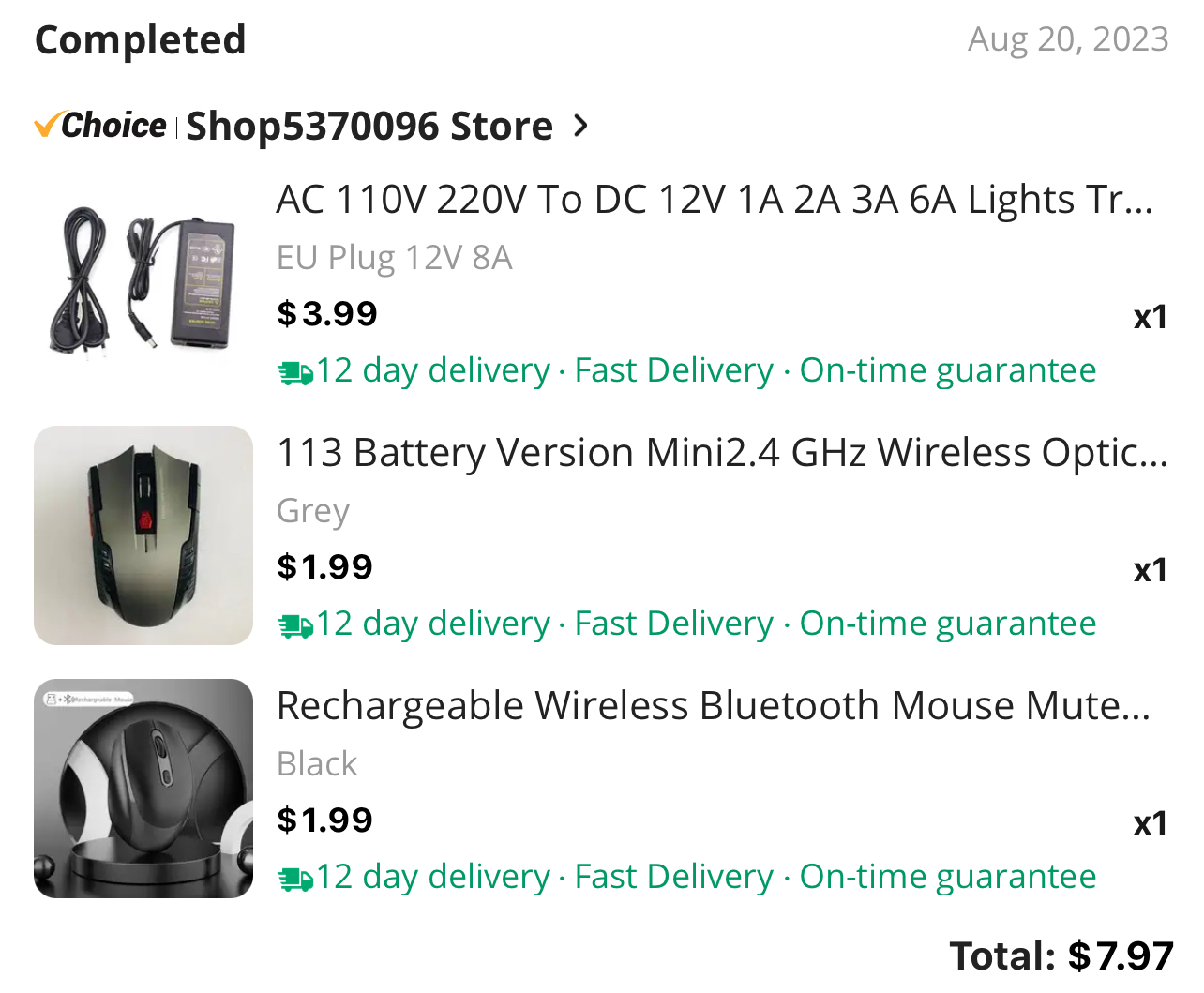This screenshot has width=1204, height=993.
Task: Click the Total: $7.97 amount
Action: tap(1061, 956)
